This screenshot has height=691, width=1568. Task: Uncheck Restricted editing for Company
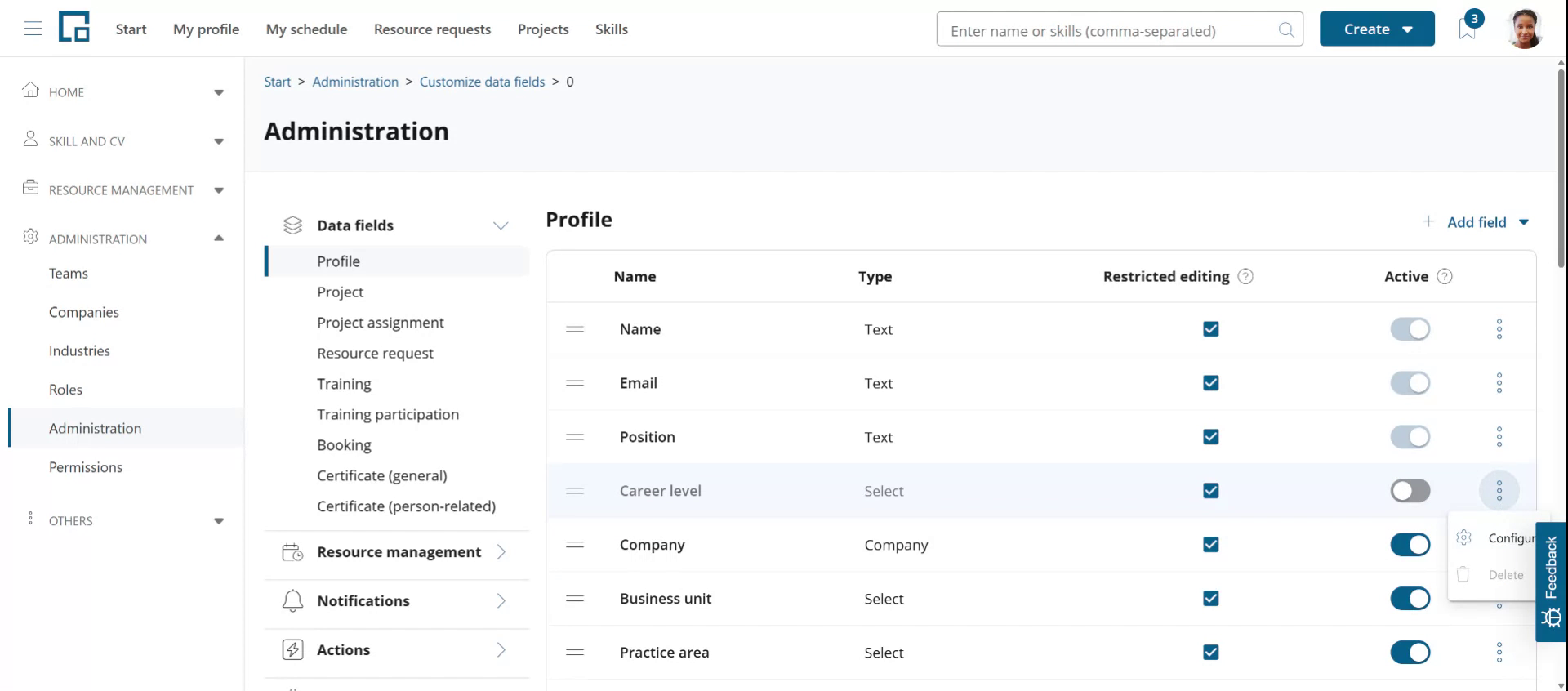pyautogui.click(x=1211, y=545)
